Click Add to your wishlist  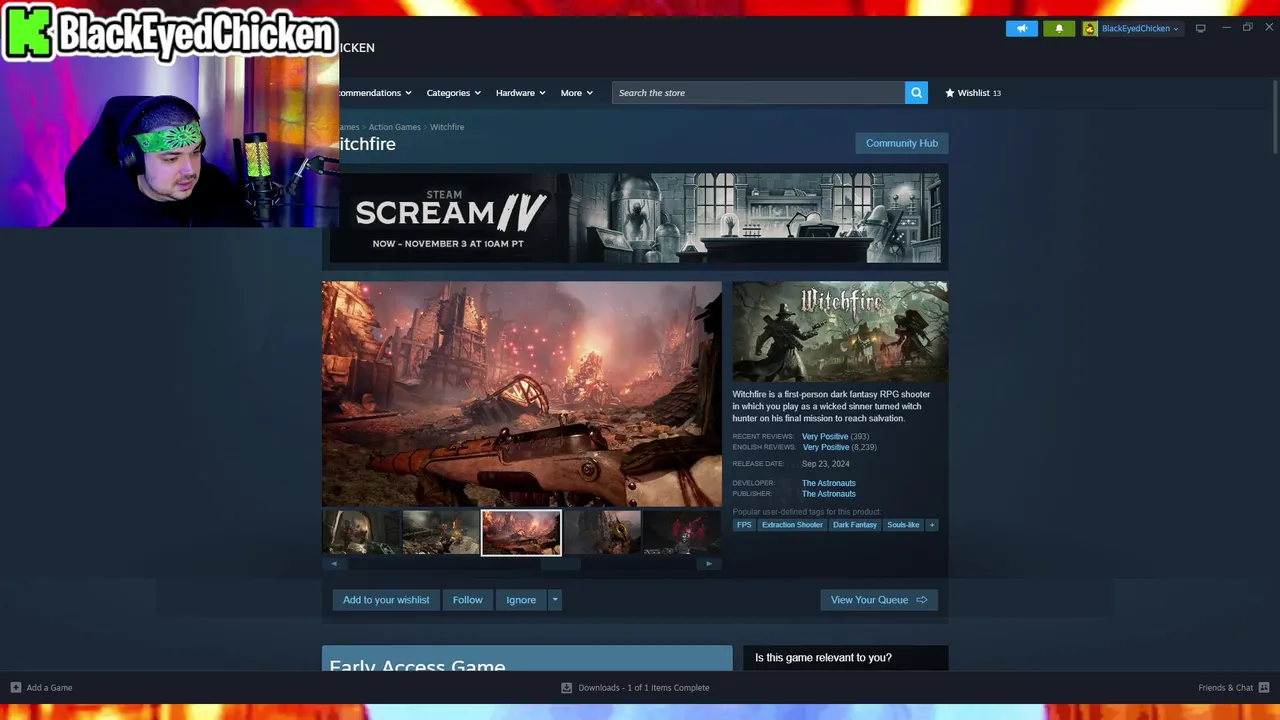pyautogui.click(x=386, y=600)
